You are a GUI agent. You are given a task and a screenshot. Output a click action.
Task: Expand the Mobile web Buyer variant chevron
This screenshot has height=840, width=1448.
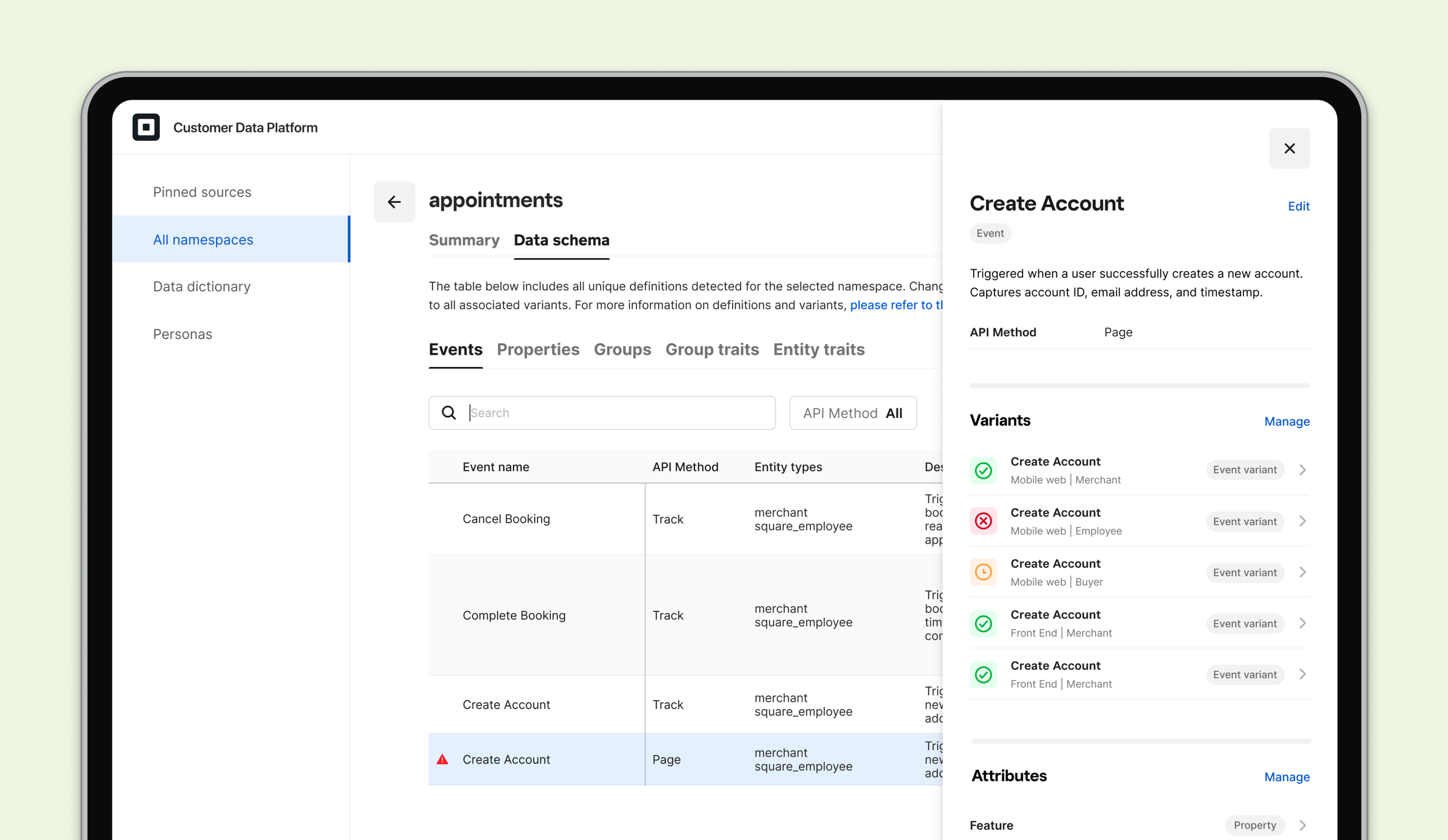coord(1303,572)
